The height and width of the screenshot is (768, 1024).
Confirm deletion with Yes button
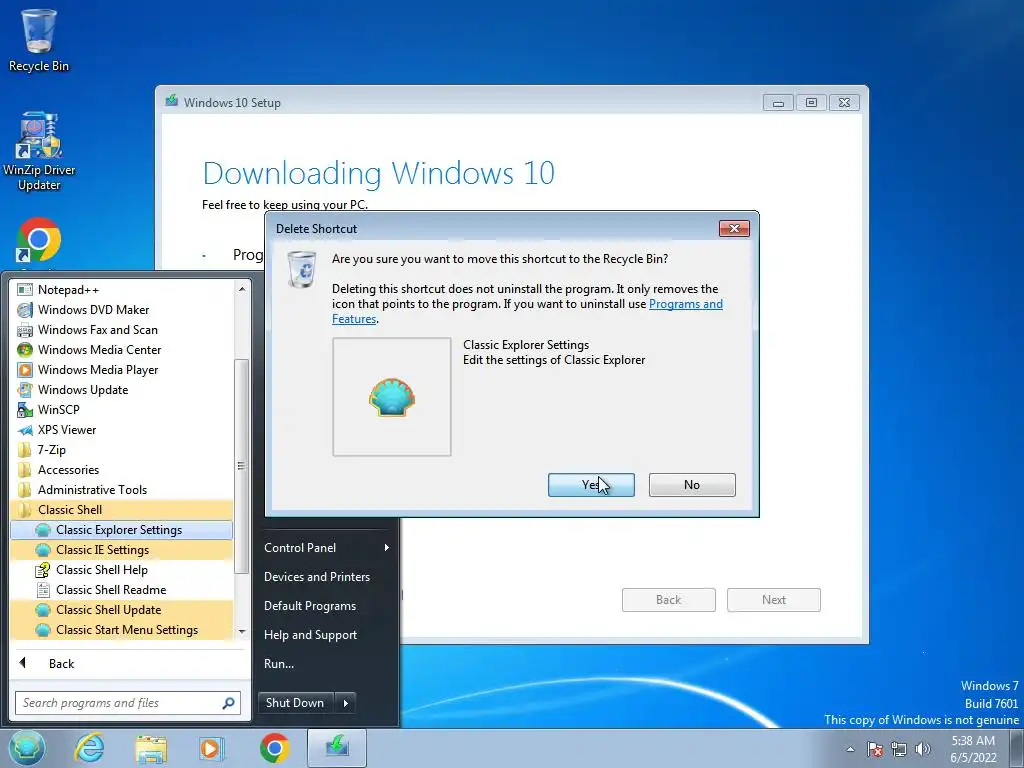point(591,485)
